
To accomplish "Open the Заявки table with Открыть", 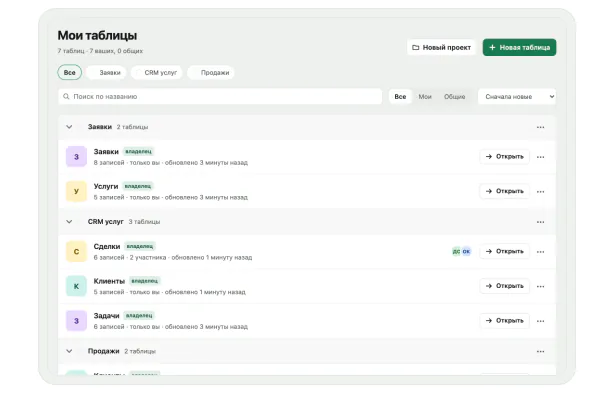I will [x=504, y=156].
